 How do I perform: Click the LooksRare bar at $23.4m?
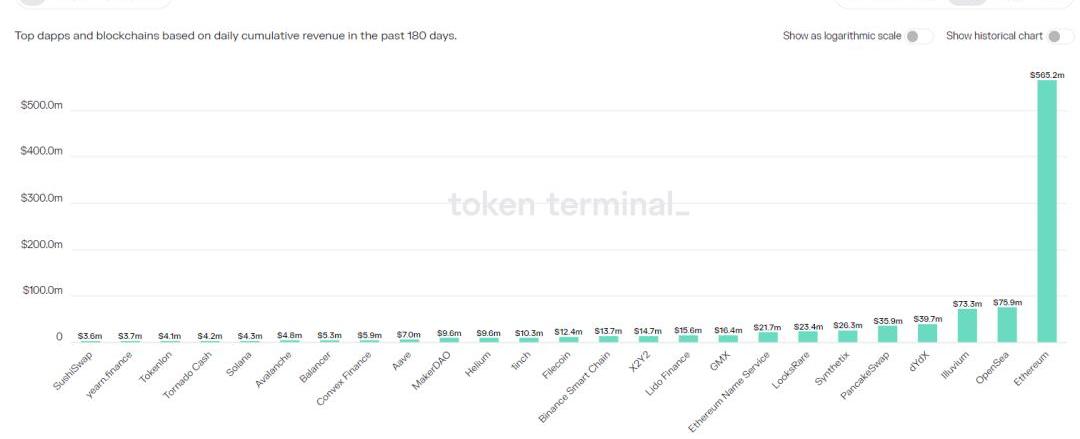click(x=808, y=337)
